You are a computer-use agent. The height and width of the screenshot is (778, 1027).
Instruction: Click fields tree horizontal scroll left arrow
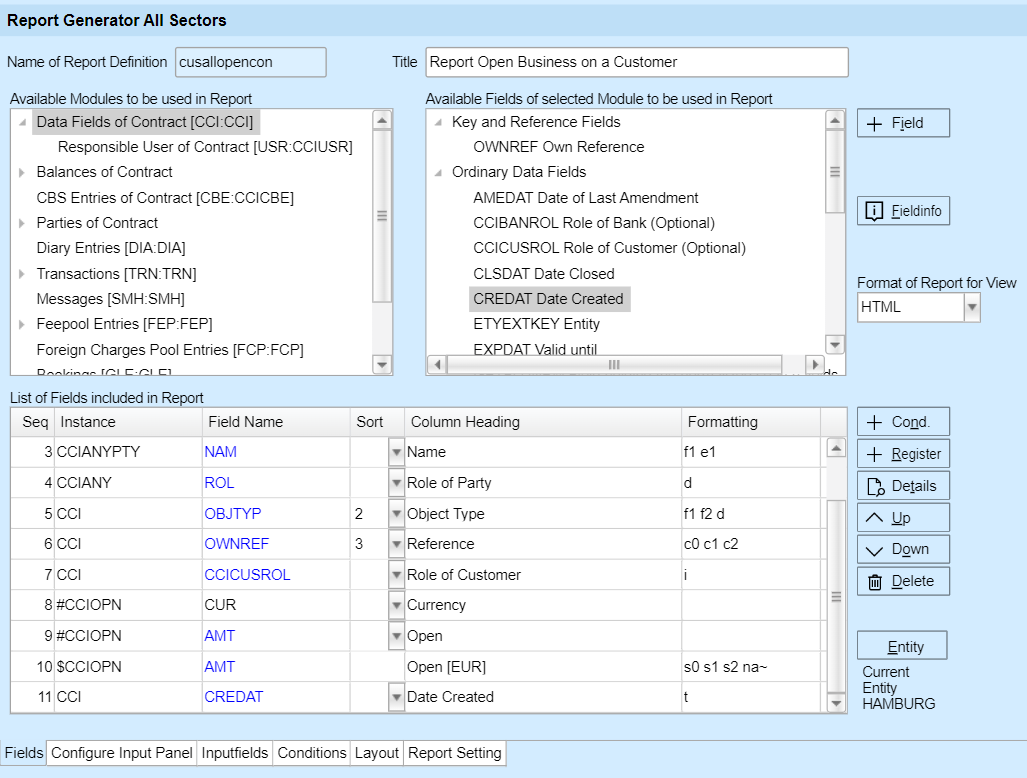438,365
